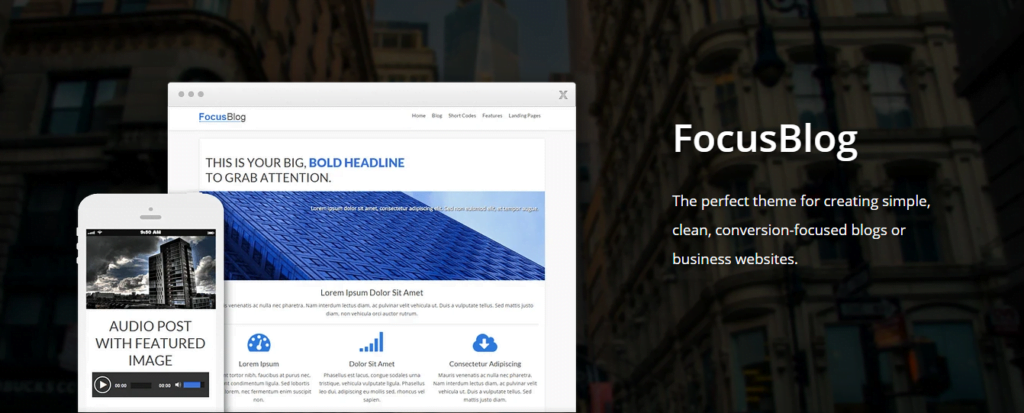Click the 'Consectetur Adipiscing' column title
This screenshot has height=413, width=1024.
pos(485,363)
